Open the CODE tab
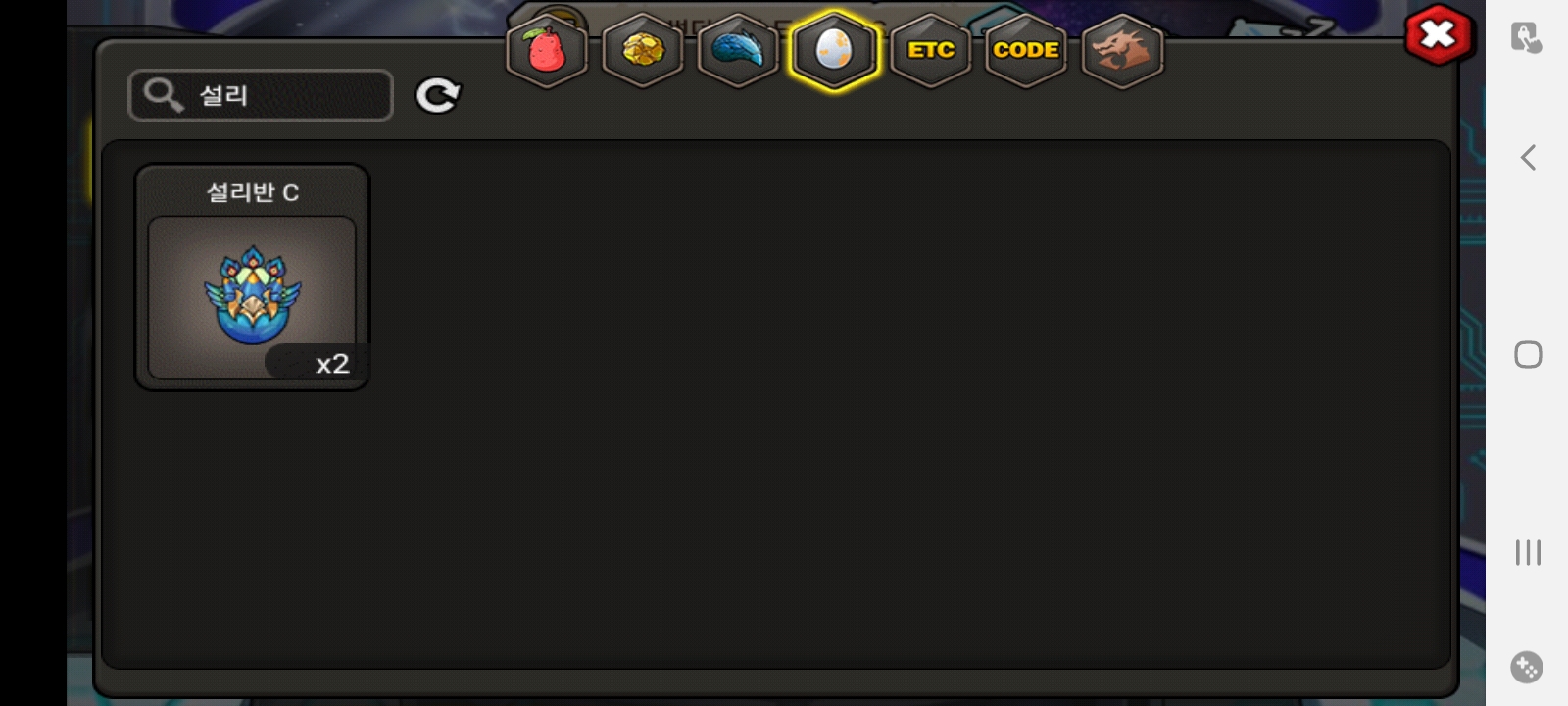The image size is (1568, 706). click(1026, 51)
